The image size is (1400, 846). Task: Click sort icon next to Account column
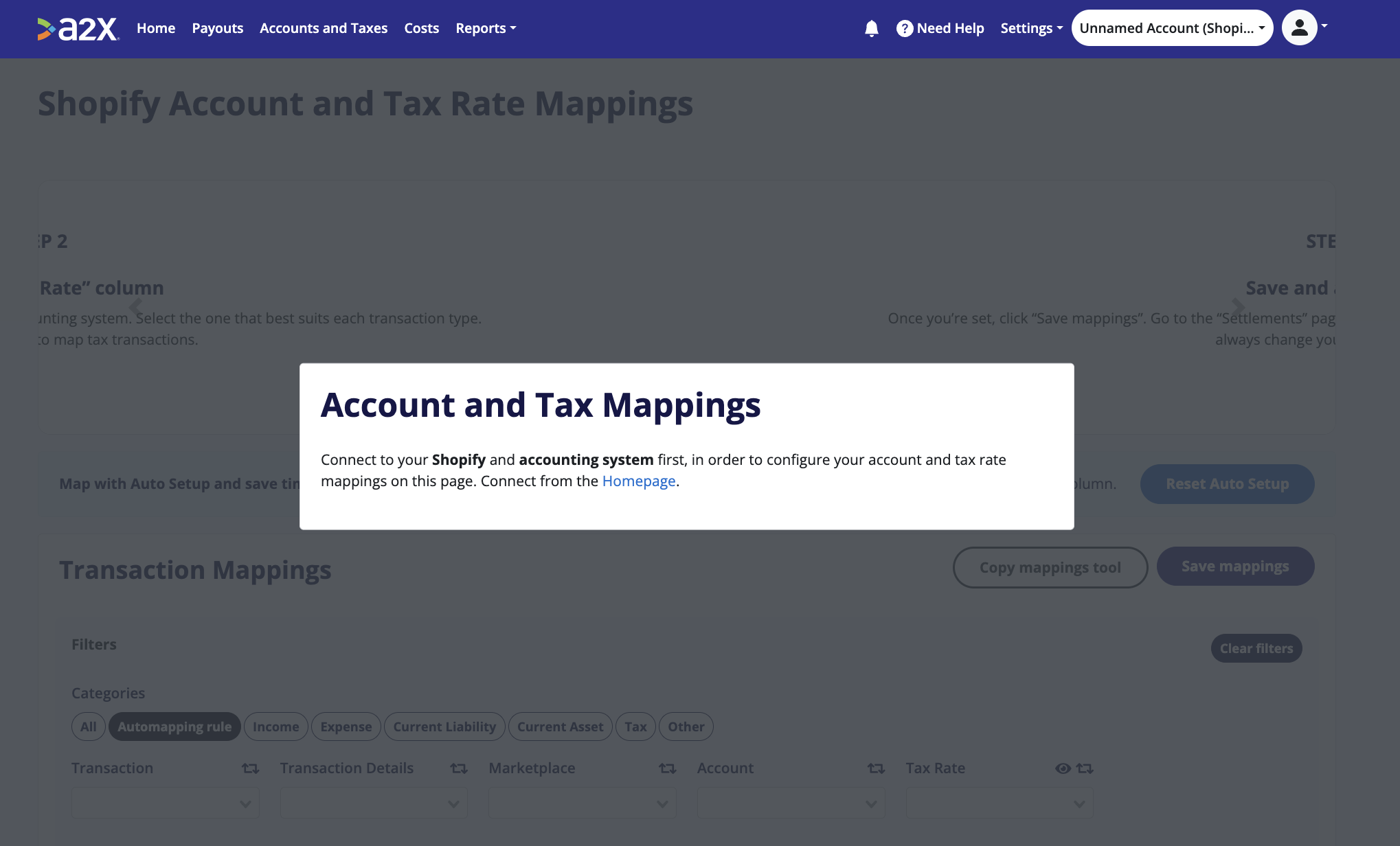coord(876,768)
